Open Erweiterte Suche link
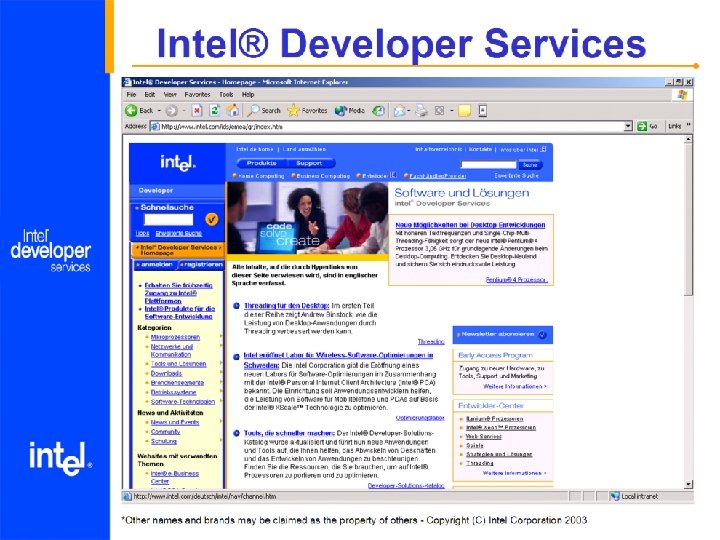 point(179,233)
